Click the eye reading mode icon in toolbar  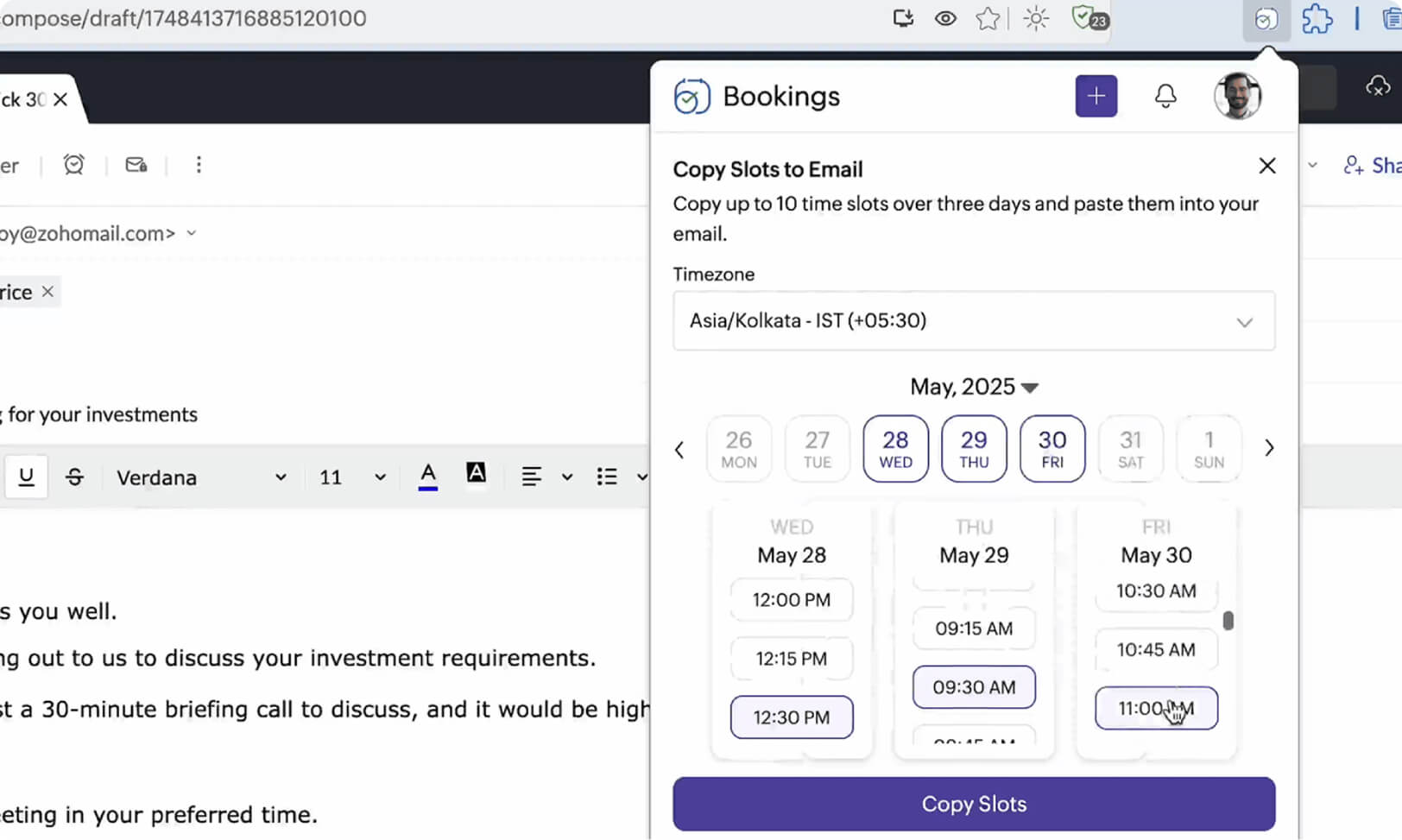pyautogui.click(x=945, y=18)
